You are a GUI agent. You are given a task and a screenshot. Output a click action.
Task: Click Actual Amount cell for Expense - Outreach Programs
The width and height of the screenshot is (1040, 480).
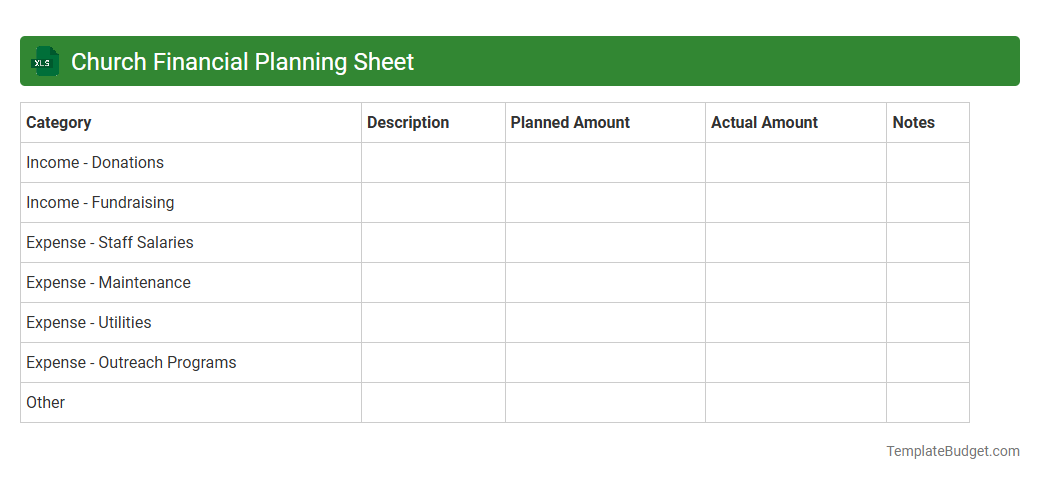point(796,363)
